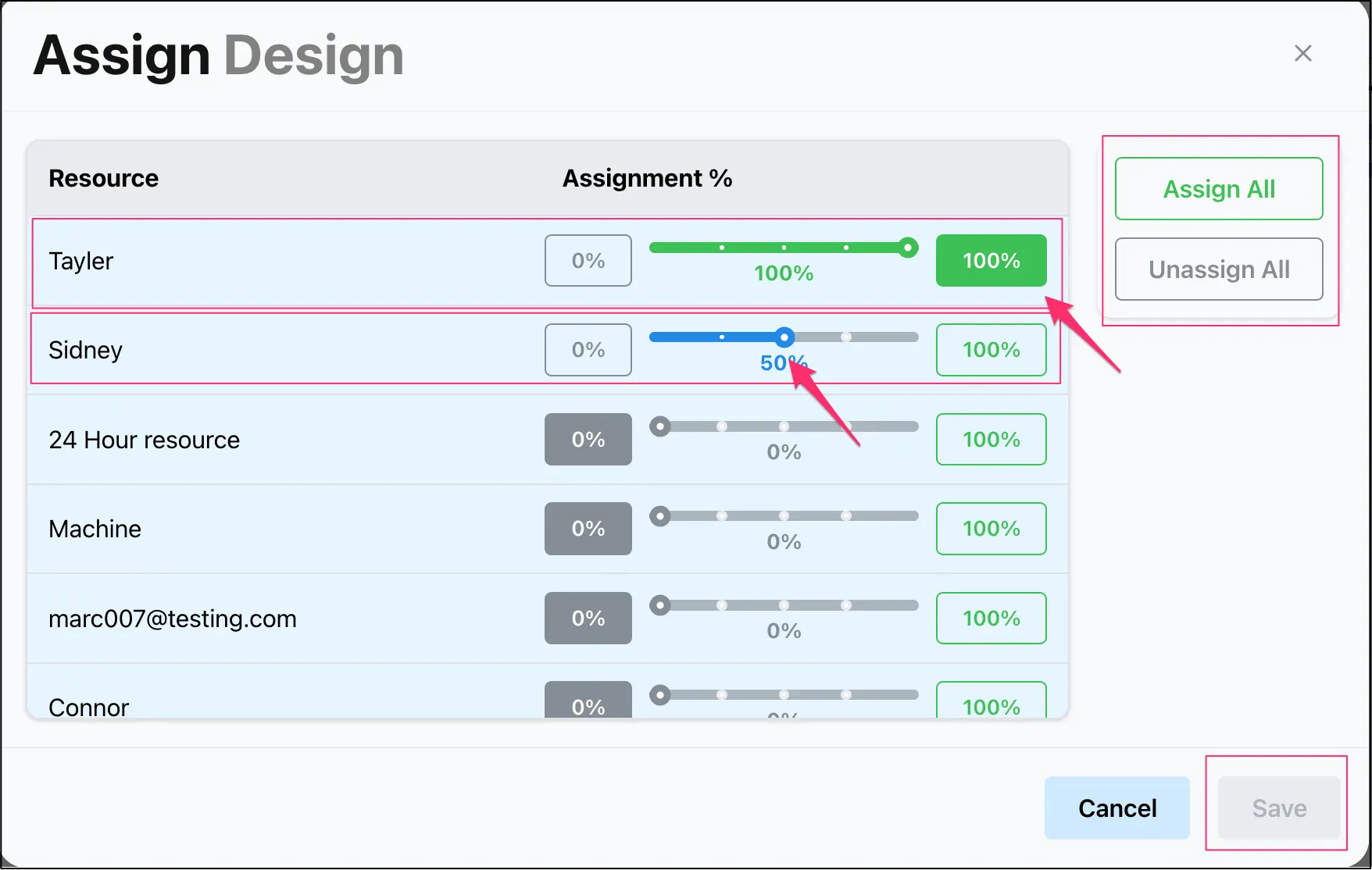
Task: Select the Connor resource name
Action: pos(88,707)
